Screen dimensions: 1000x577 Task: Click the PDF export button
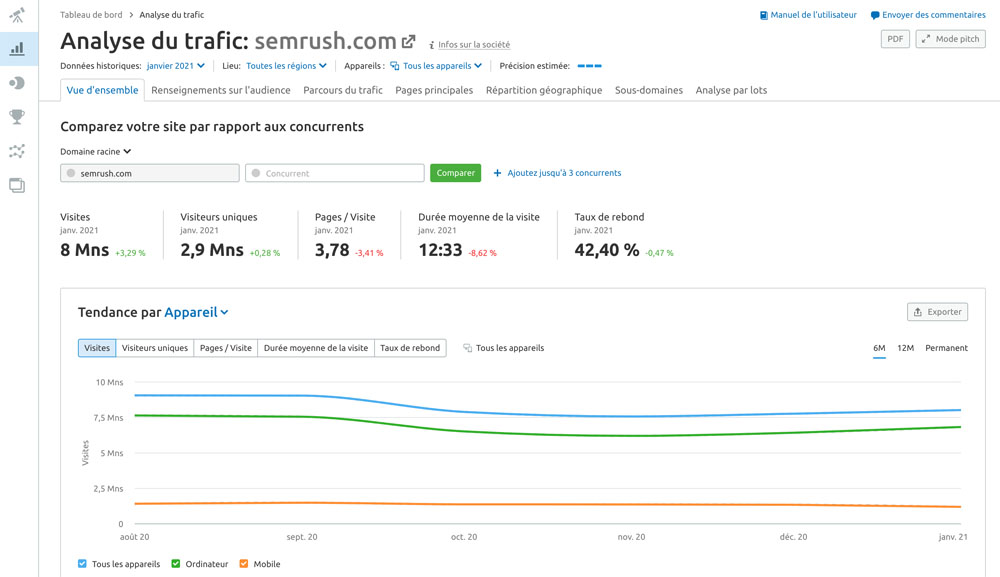[895, 39]
